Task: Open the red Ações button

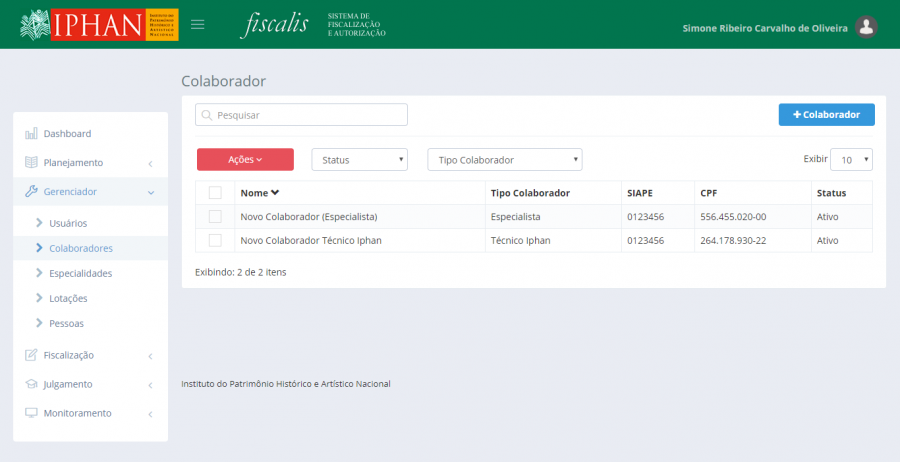Action: click(x=245, y=160)
